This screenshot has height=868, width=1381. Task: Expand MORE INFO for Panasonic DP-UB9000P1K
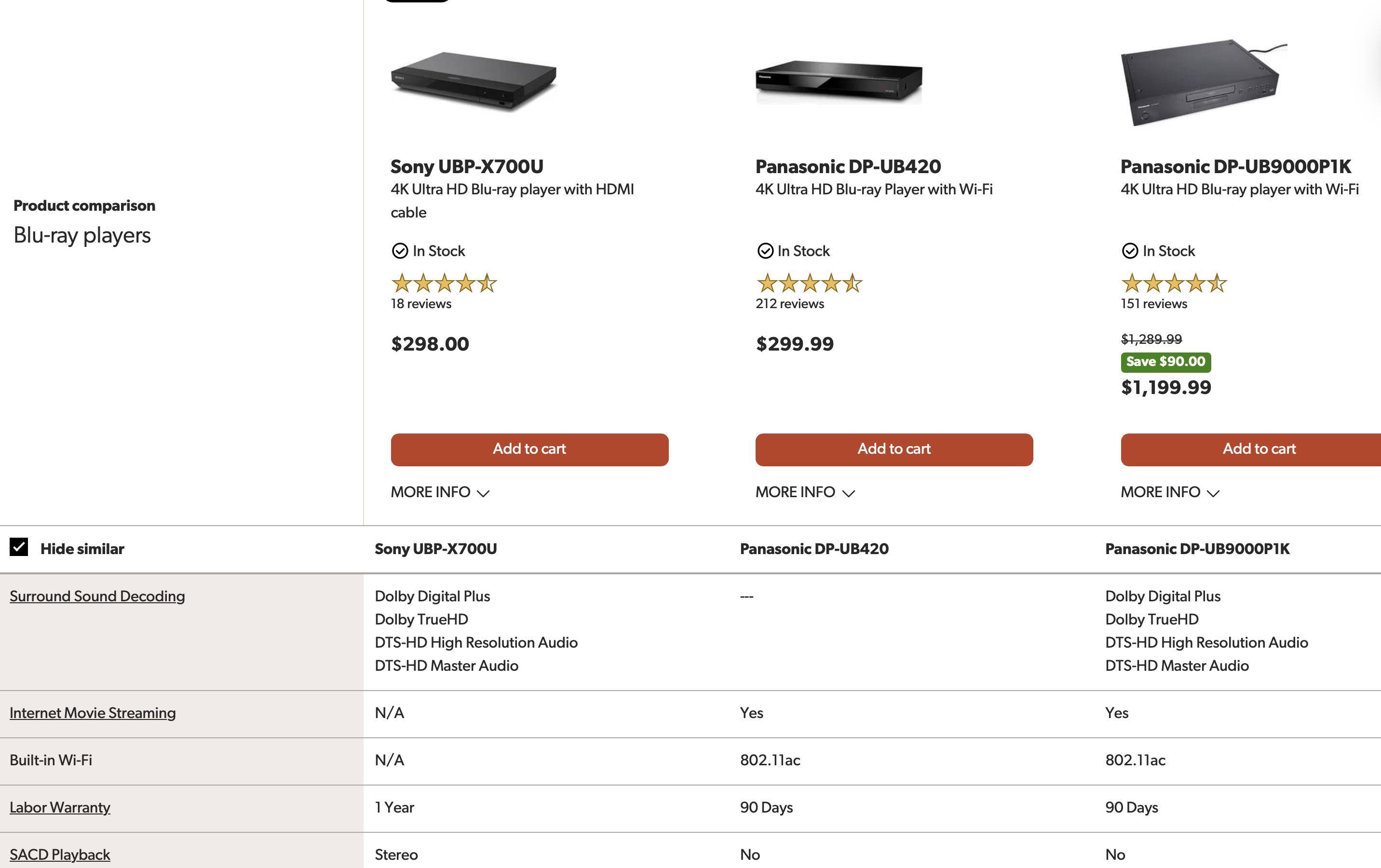tap(1169, 492)
